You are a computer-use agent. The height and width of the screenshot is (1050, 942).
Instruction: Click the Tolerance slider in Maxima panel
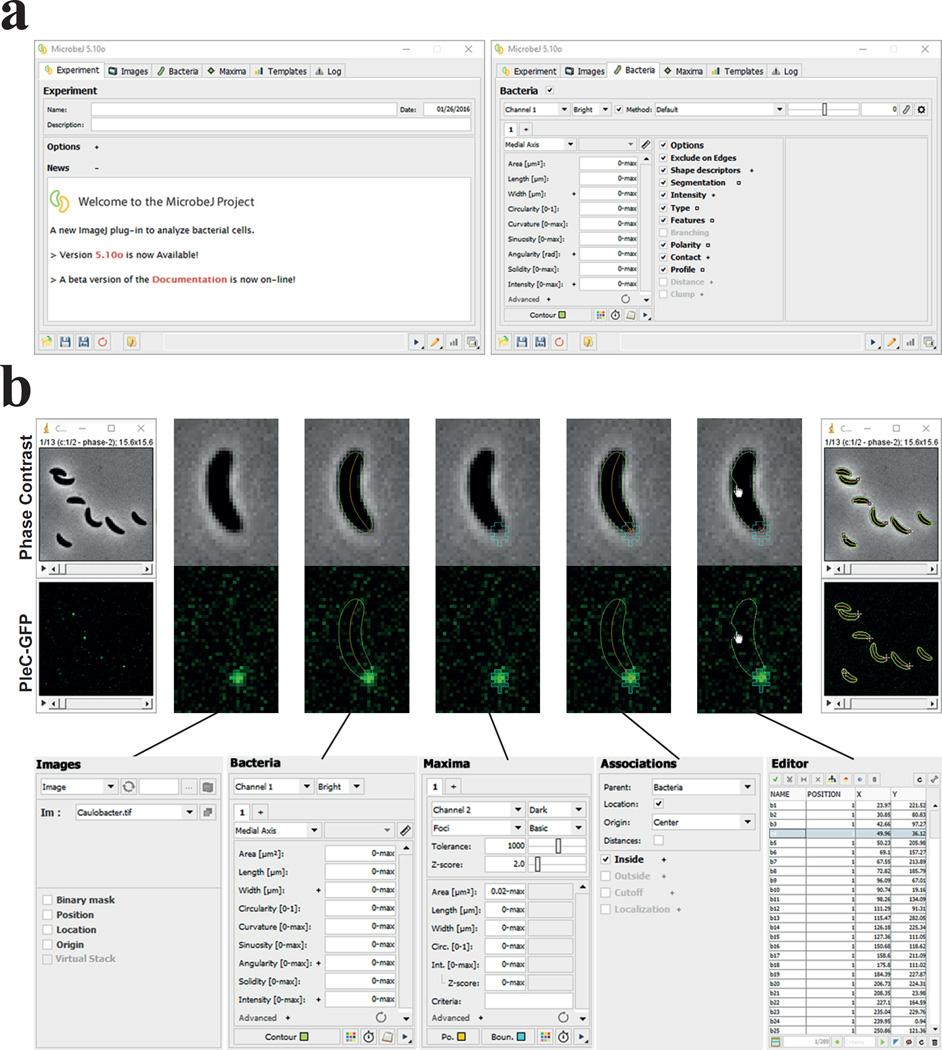557,845
